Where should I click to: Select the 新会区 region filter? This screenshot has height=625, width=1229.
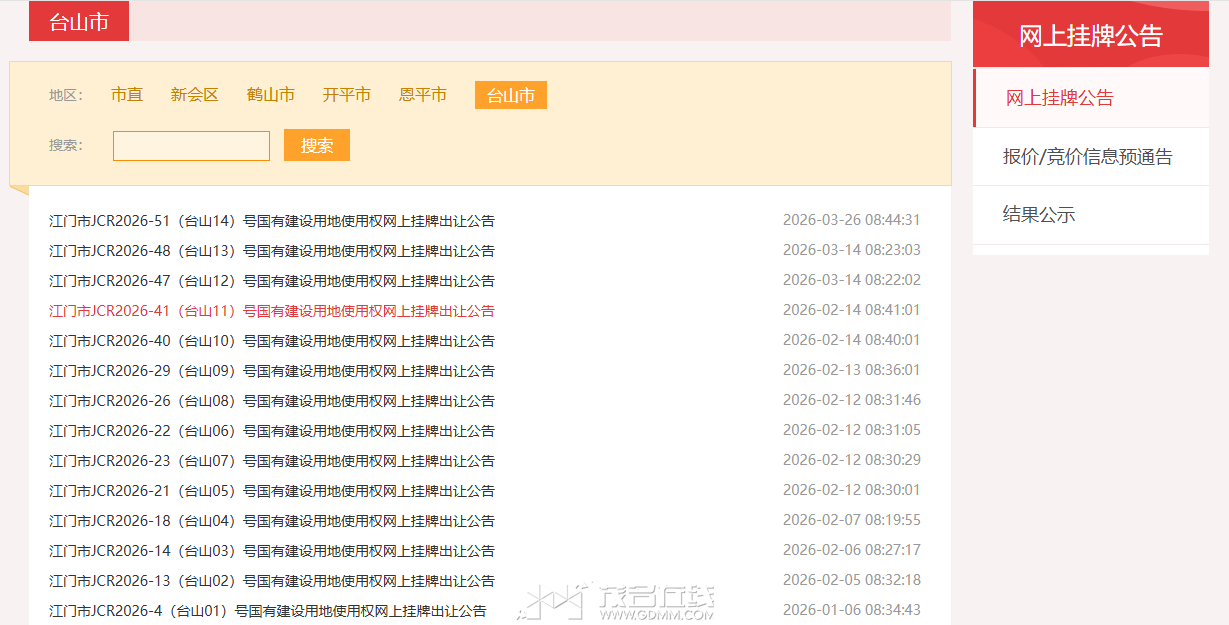pos(194,95)
